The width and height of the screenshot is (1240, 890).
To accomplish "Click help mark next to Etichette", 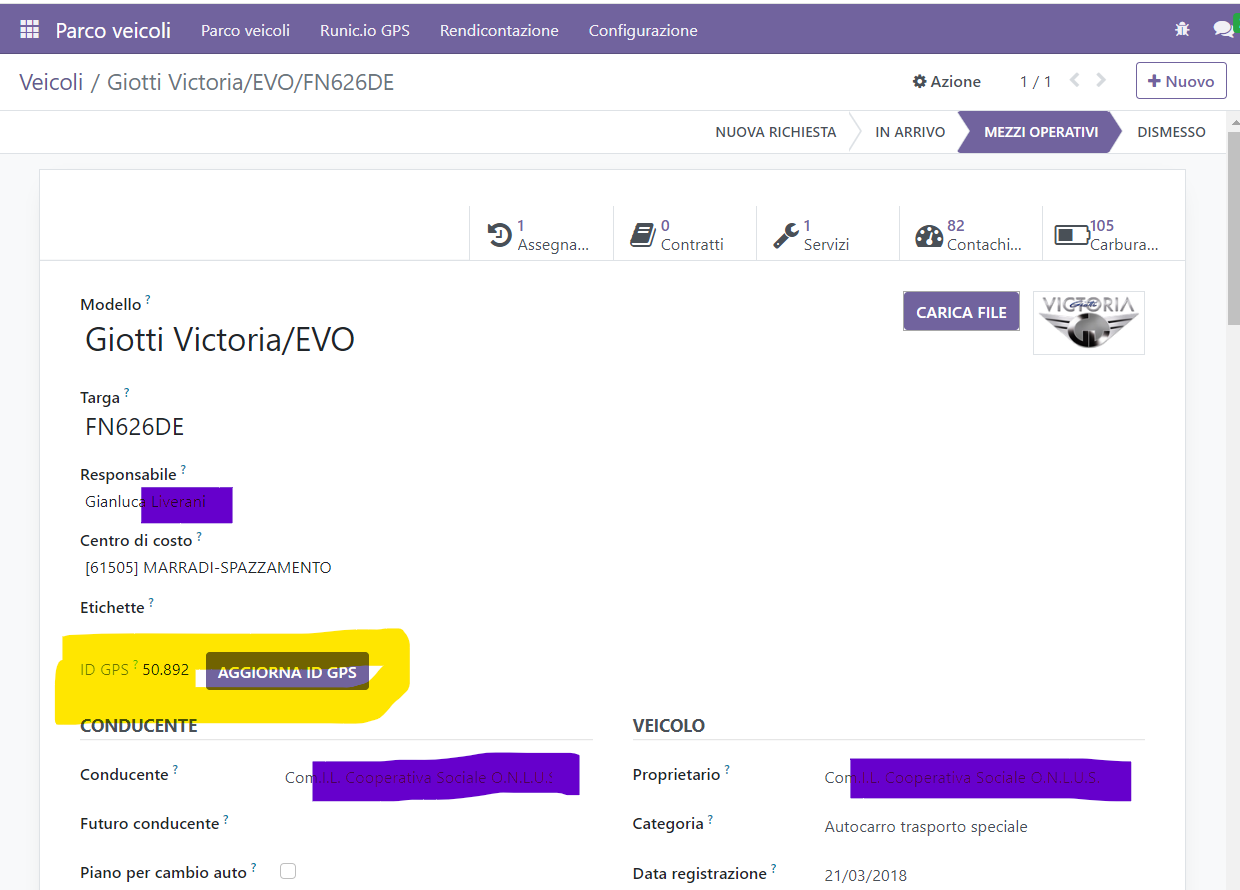I will 151,603.
